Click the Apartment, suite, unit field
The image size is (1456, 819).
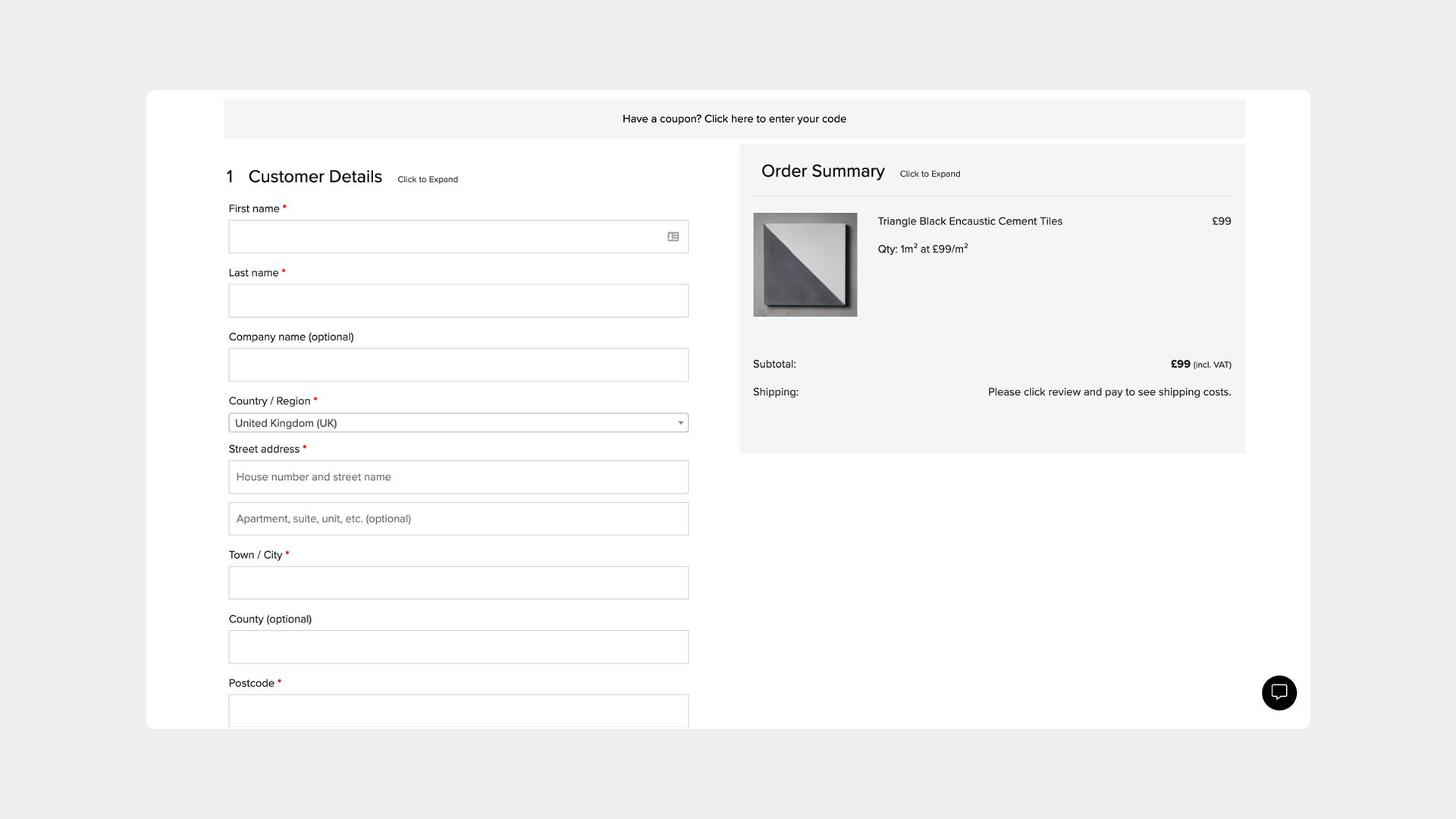[458, 519]
